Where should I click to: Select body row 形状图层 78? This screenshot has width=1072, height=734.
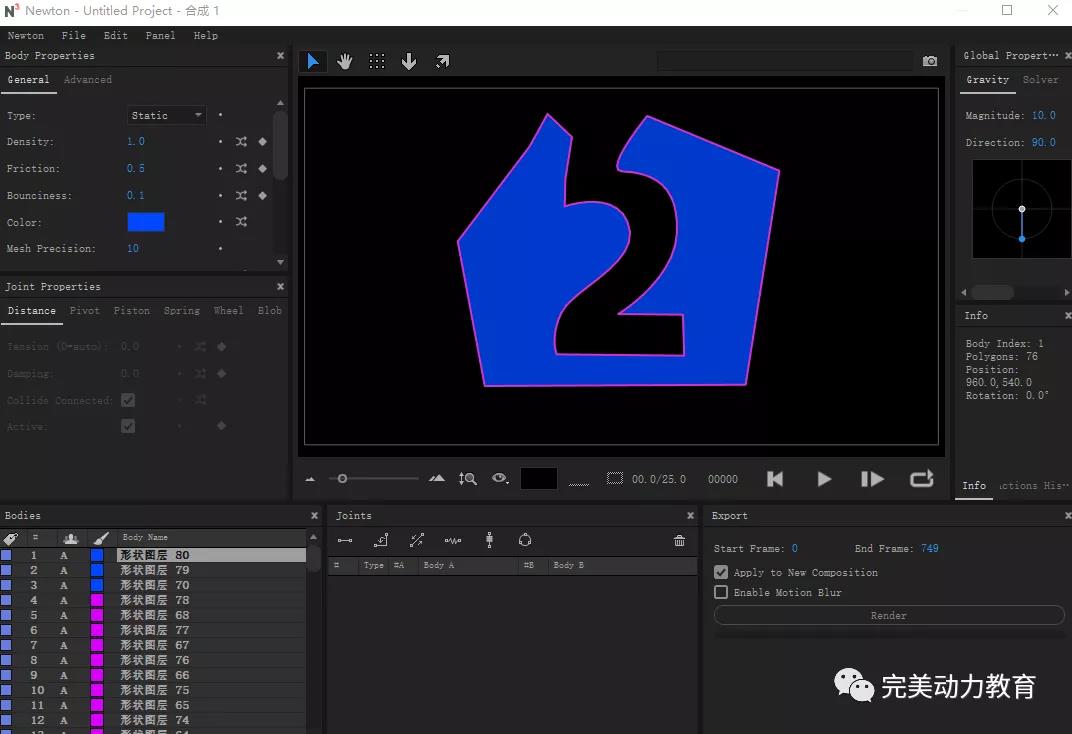click(x=155, y=600)
